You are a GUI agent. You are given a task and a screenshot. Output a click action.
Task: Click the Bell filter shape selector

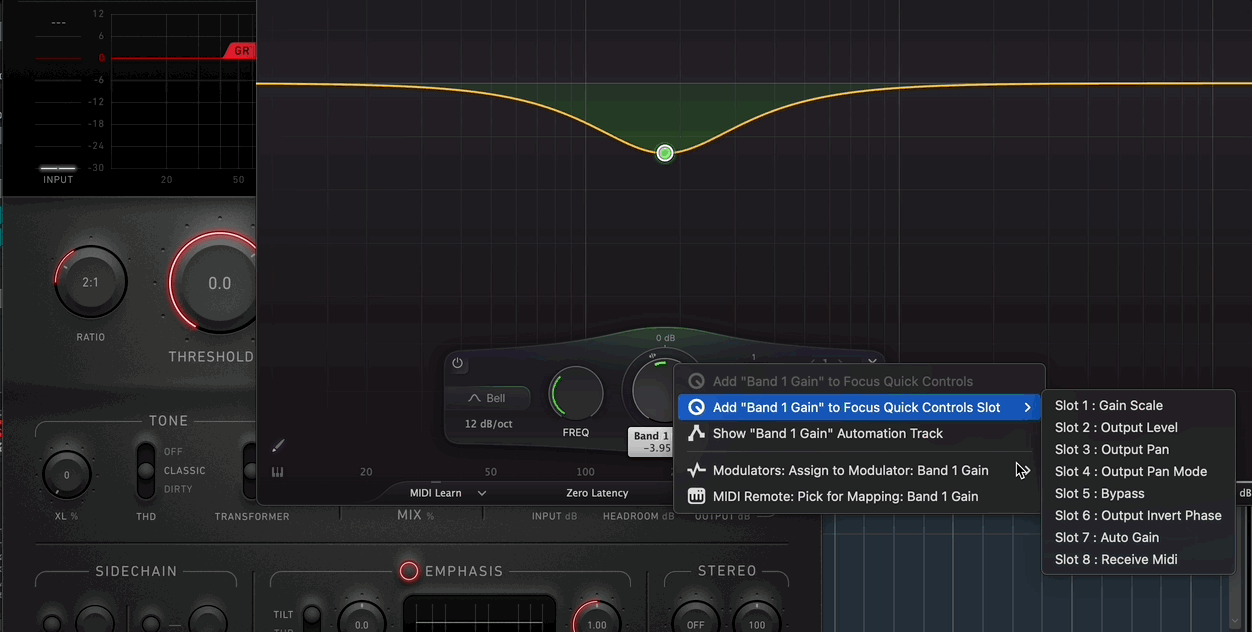pyautogui.click(x=488, y=398)
